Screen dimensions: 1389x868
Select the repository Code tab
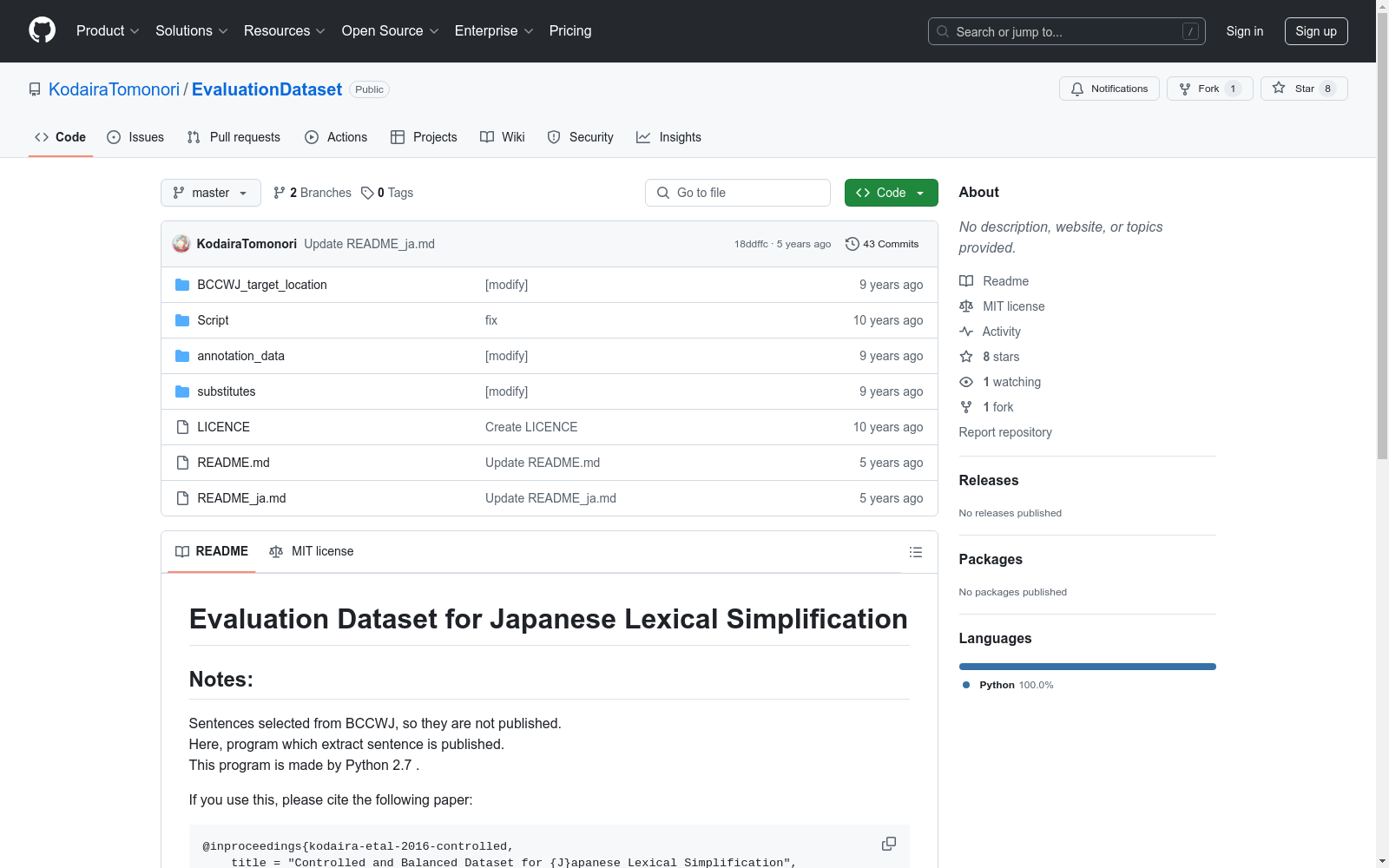coord(60,137)
